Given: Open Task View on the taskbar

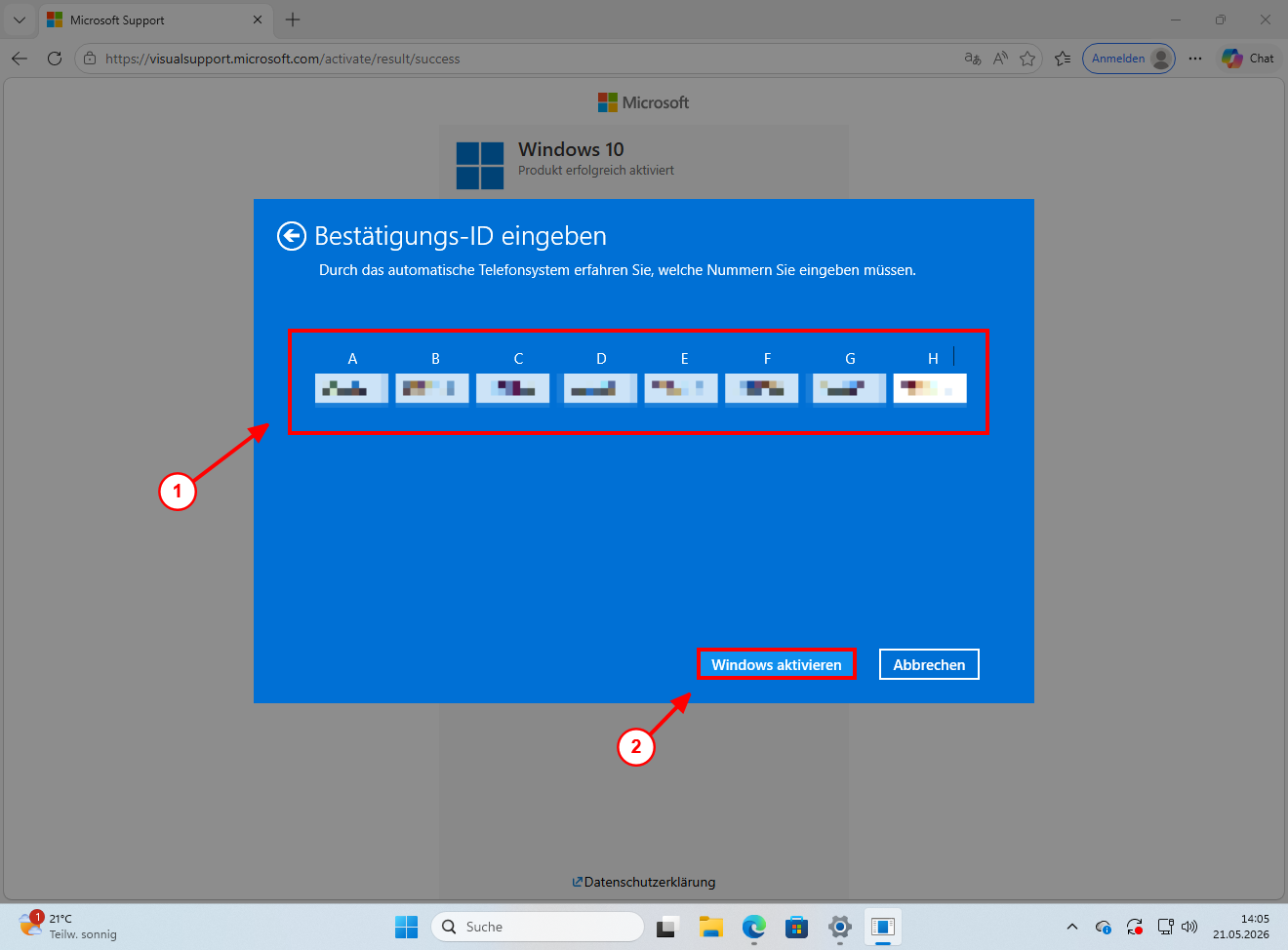Looking at the screenshot, I should click(x=666, y=927).
